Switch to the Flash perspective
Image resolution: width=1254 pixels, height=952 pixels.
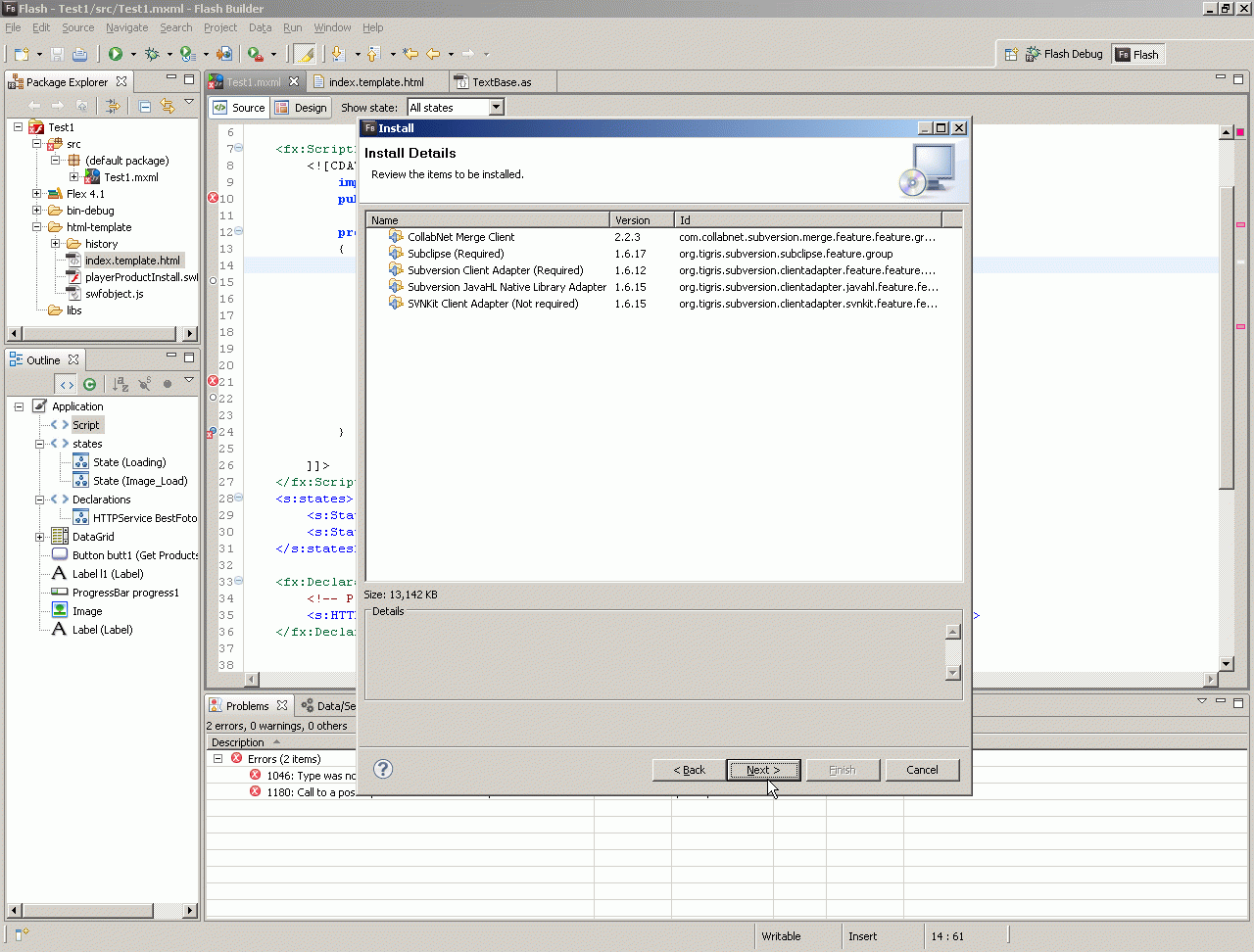click(x=1137, y=54)
